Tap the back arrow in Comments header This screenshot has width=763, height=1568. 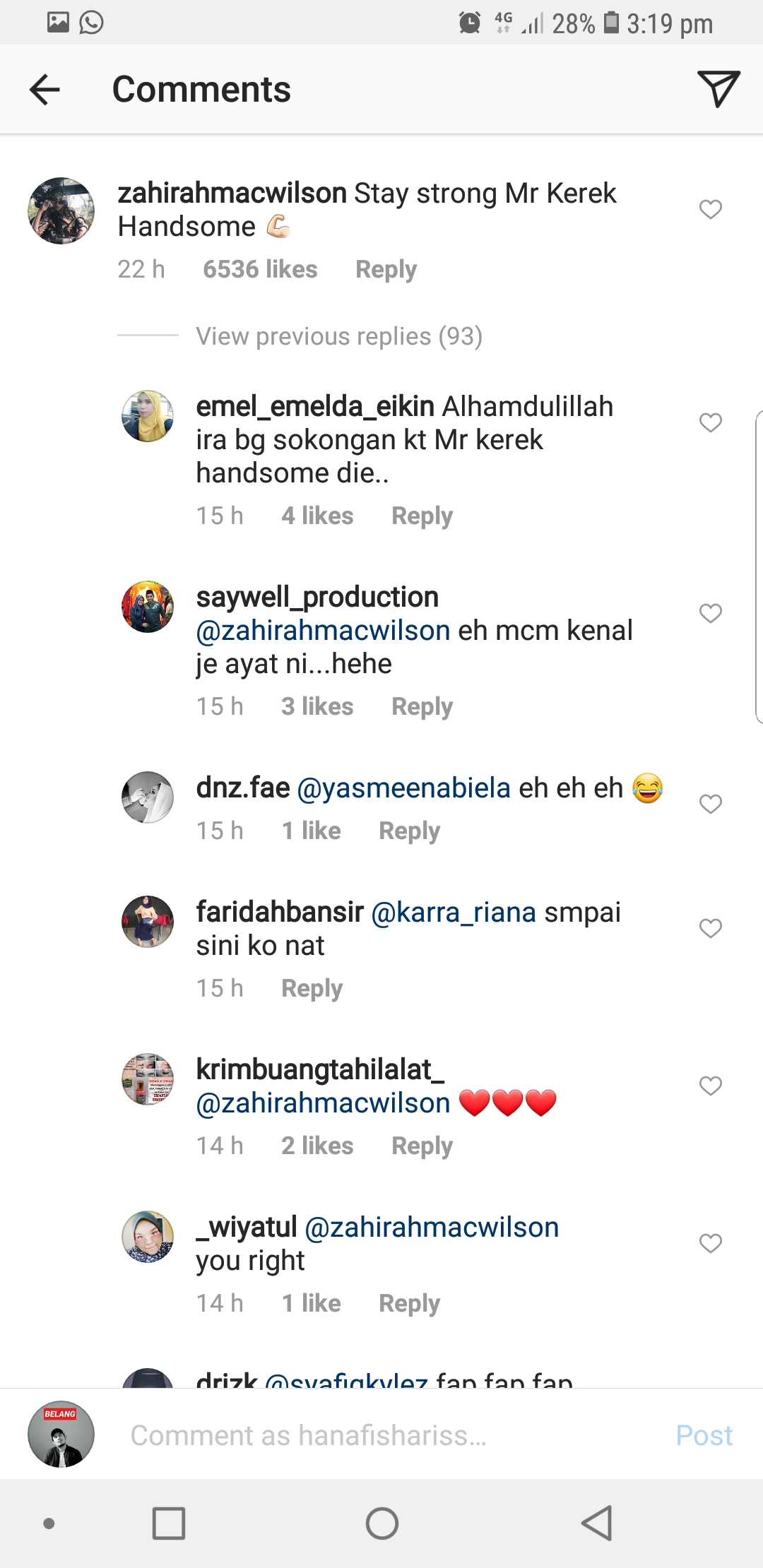click(x=45, y=90)
